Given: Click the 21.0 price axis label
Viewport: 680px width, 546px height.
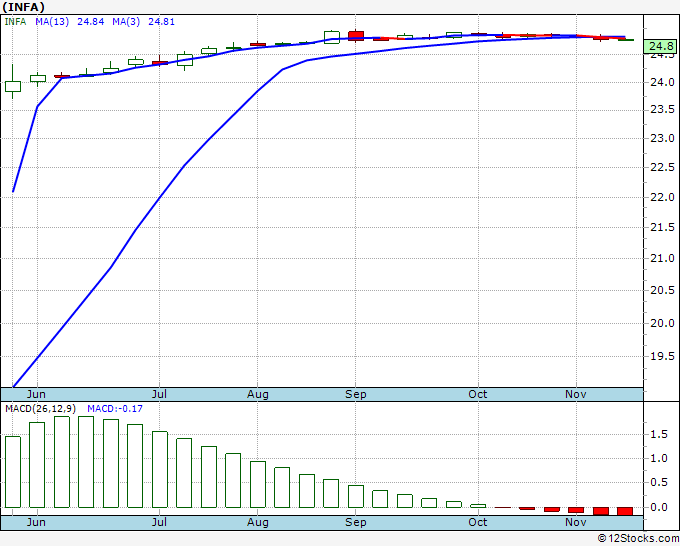Looking at the screenshot, I should coord(662,258).
